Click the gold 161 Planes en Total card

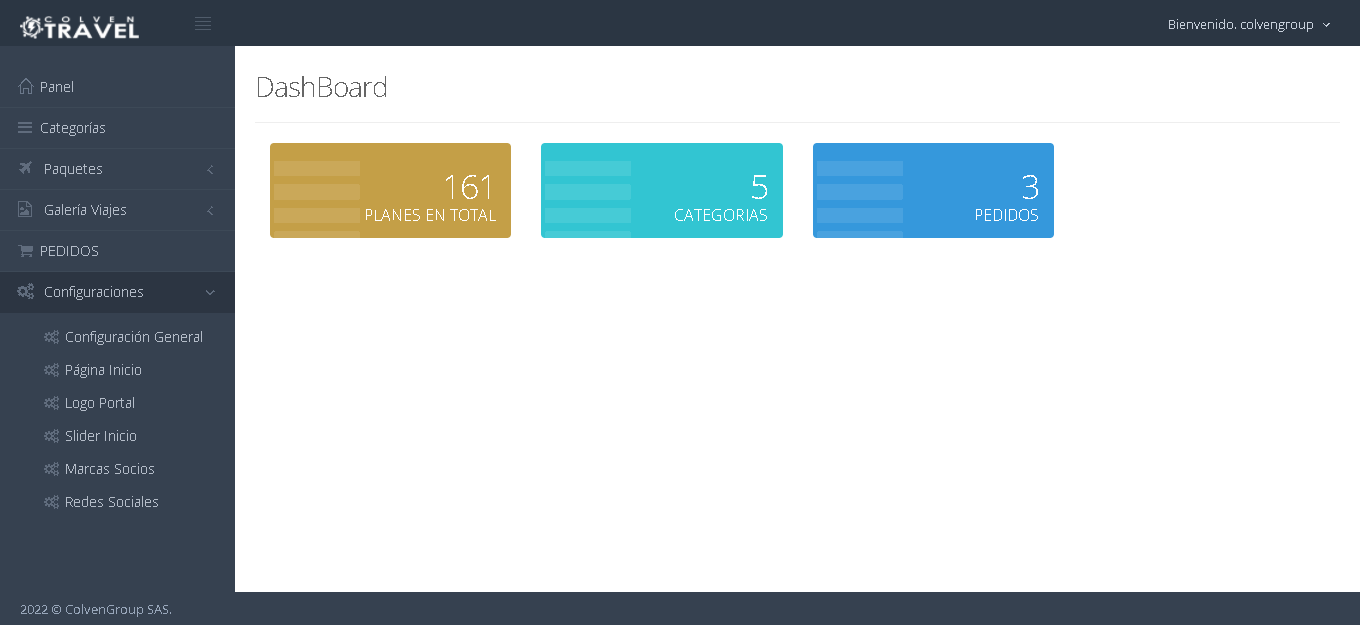pos(390,190)
